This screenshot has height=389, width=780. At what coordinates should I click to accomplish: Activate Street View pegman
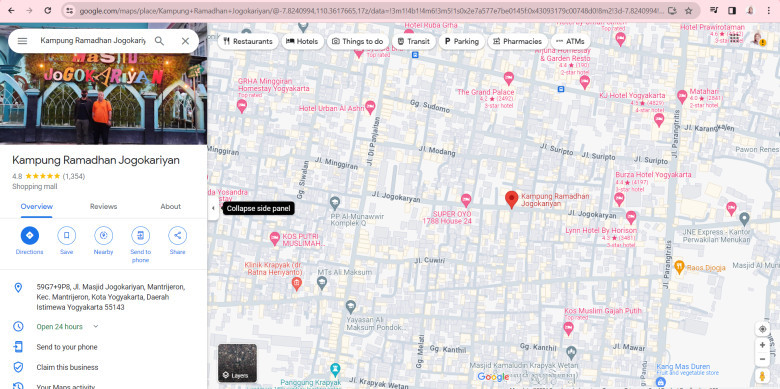click(x=762, y=376)
